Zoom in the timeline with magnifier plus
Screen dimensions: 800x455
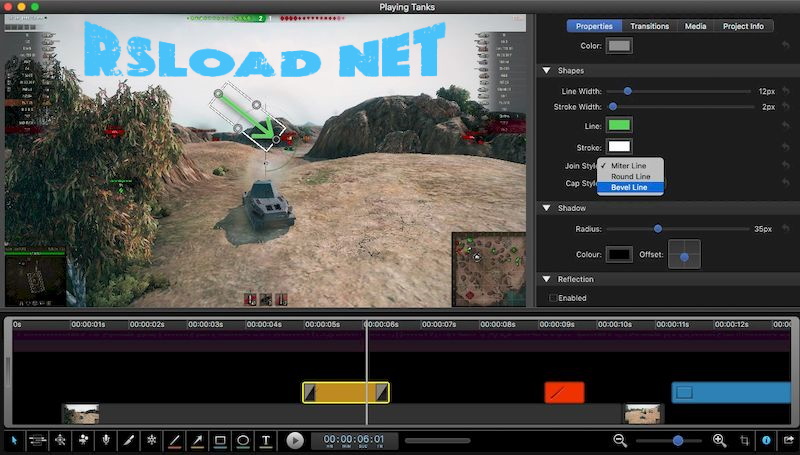[x=719, y=440]
